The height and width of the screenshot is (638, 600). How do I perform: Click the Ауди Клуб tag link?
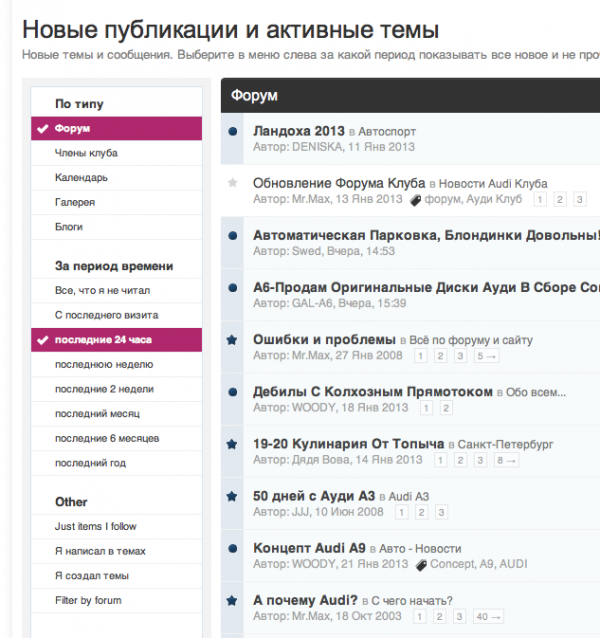click(x=494, y=199)
